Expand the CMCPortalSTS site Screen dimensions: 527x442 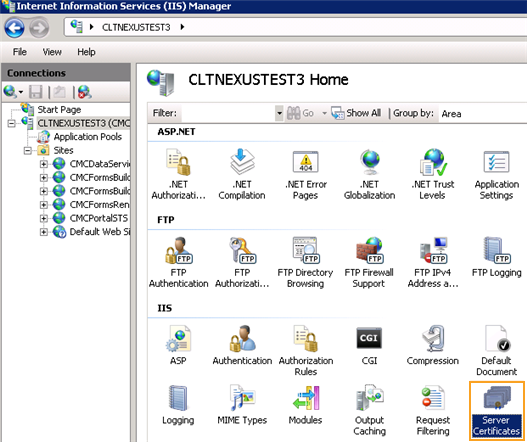click(x=44, y=218)
